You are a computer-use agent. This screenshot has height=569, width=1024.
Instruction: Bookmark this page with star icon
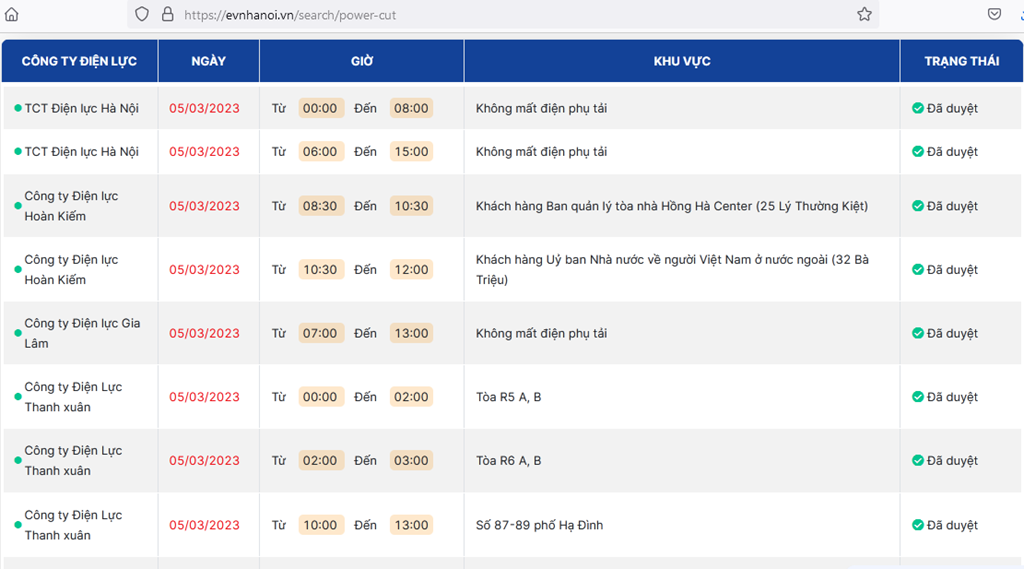(864, 14)
